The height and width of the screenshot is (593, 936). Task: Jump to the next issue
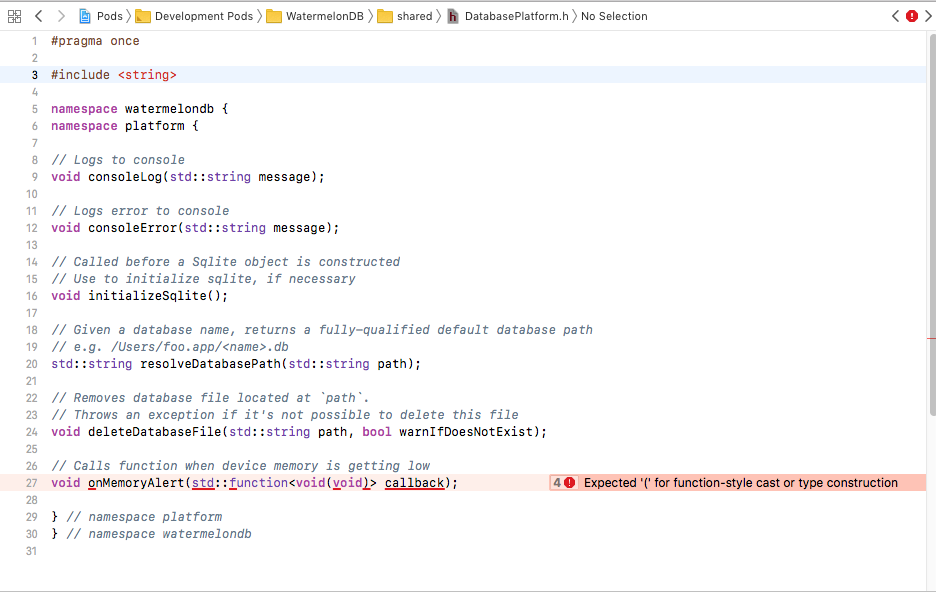[x=928, y=16]
